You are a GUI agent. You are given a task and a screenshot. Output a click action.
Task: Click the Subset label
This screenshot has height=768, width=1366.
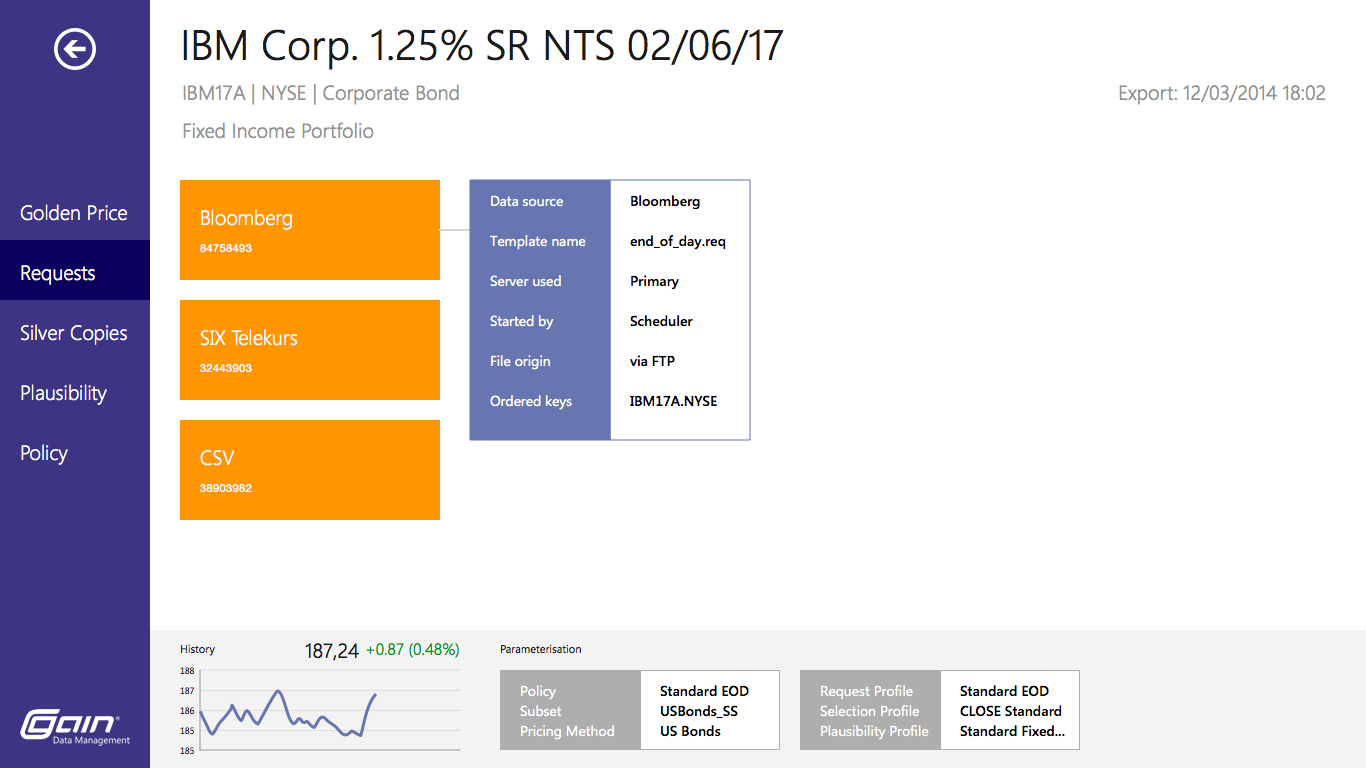point(541,711)
